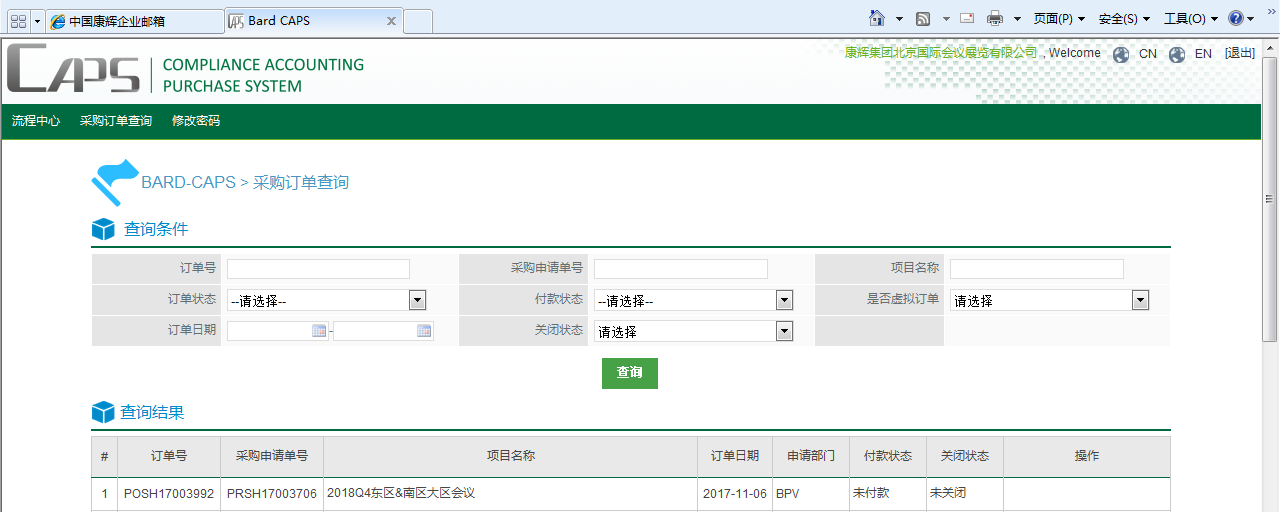Expand the 关闭状态 dropdown
The image size is (1280, 512).
pyautogui.click(x=784, y=331)
